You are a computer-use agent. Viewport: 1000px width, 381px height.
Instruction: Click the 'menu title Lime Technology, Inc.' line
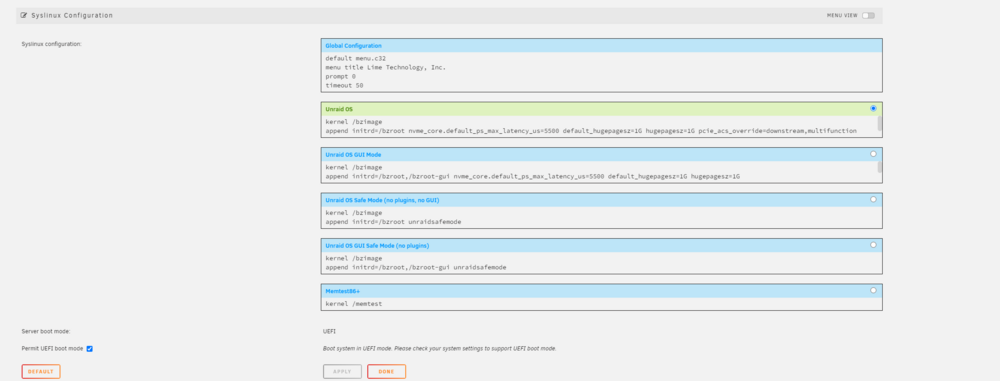(386, 67)
